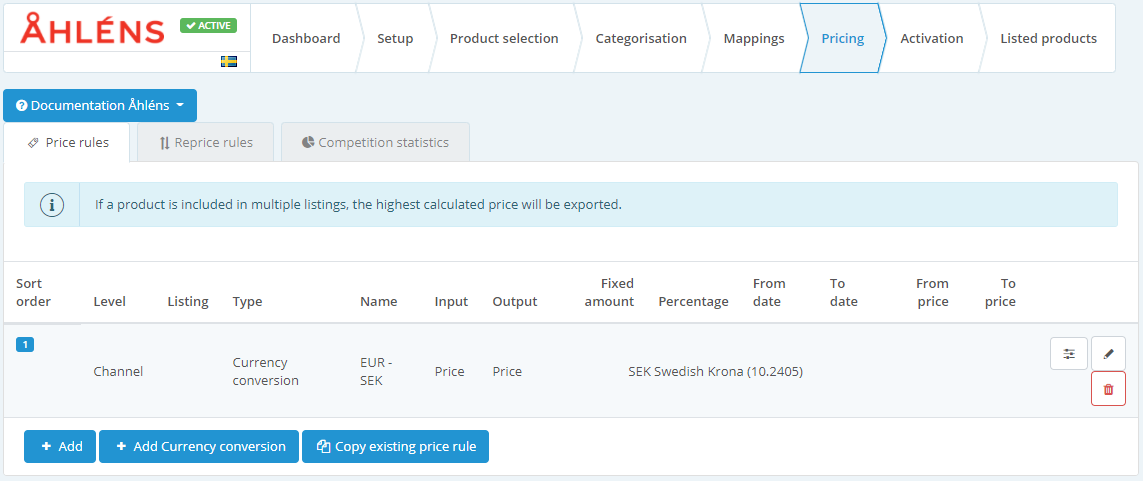Viewport: 1143px width, 481px height.
Task: Edit the EUR - SEK price rule
Action: coord(1108,353)
